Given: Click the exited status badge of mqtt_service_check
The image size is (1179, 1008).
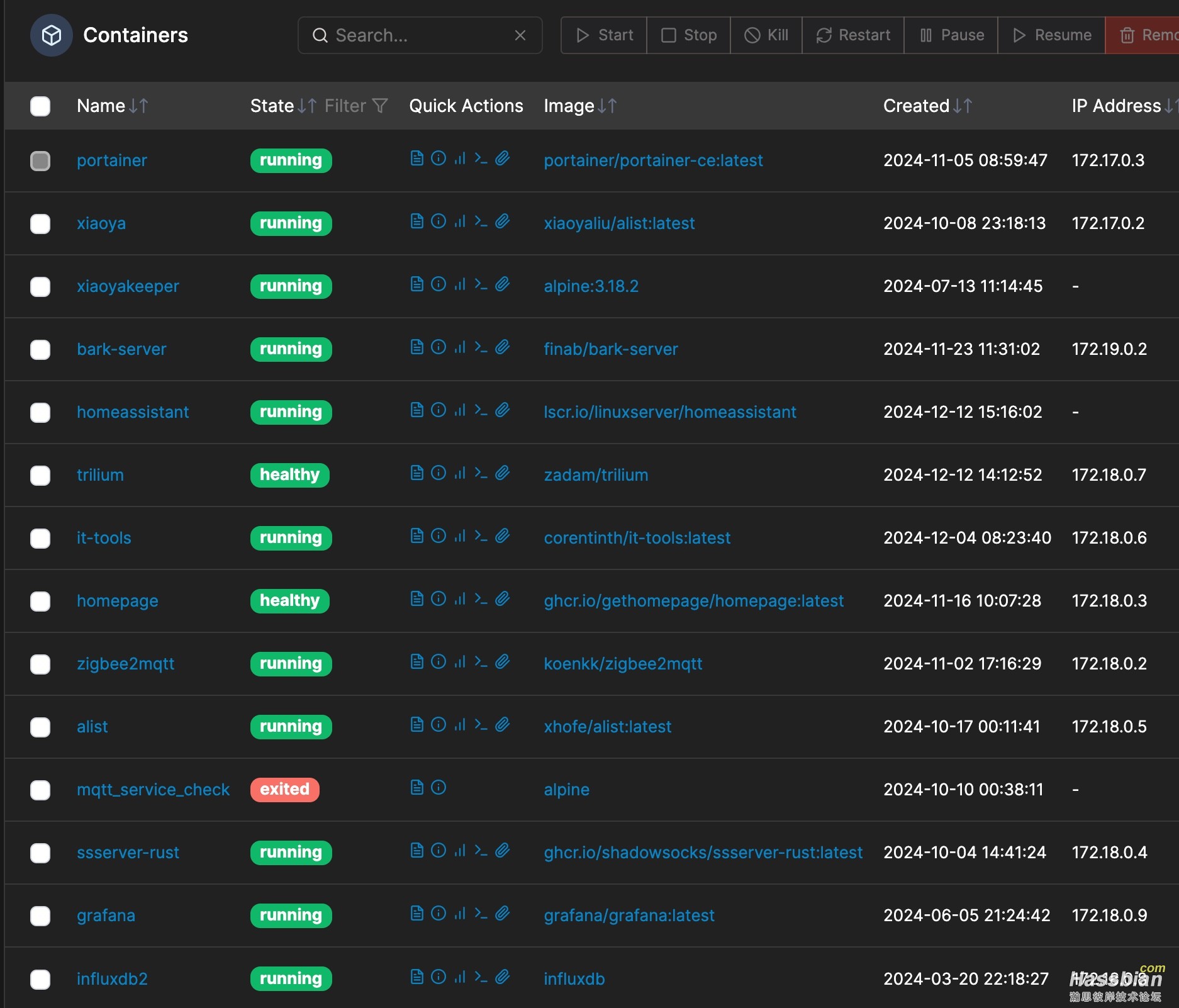Looking at the screenshot, I should [285, 790].
